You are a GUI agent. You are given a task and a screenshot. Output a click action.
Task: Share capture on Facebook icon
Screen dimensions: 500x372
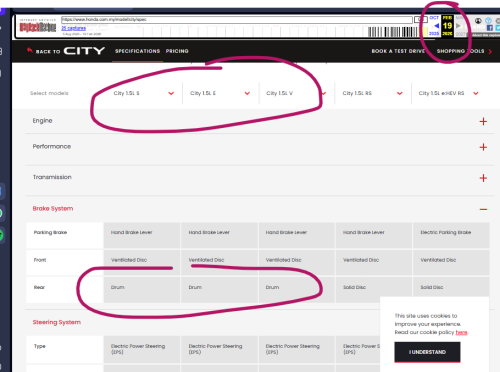pyautogui.click(x=490, y=28)
